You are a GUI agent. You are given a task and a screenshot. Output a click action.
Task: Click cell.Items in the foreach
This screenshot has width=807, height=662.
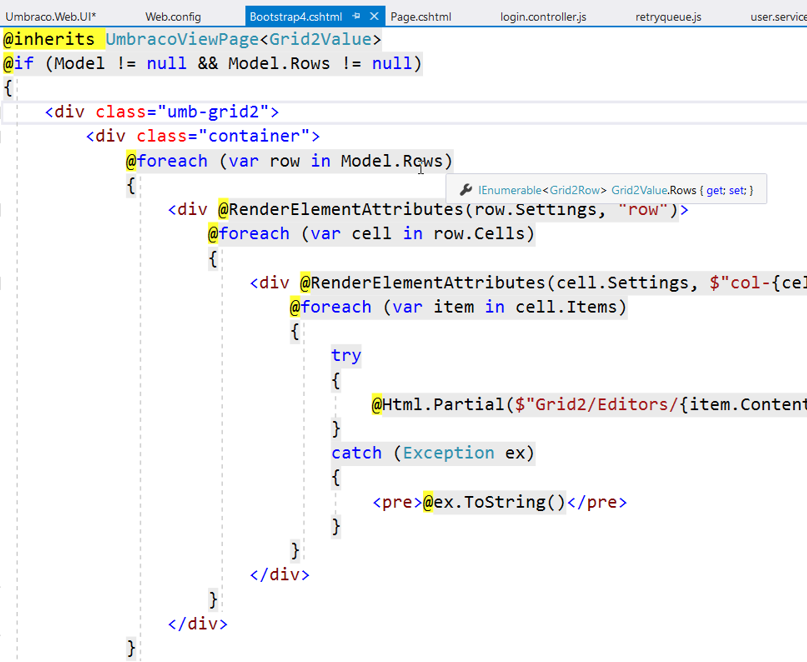click(x=566, y=307)
